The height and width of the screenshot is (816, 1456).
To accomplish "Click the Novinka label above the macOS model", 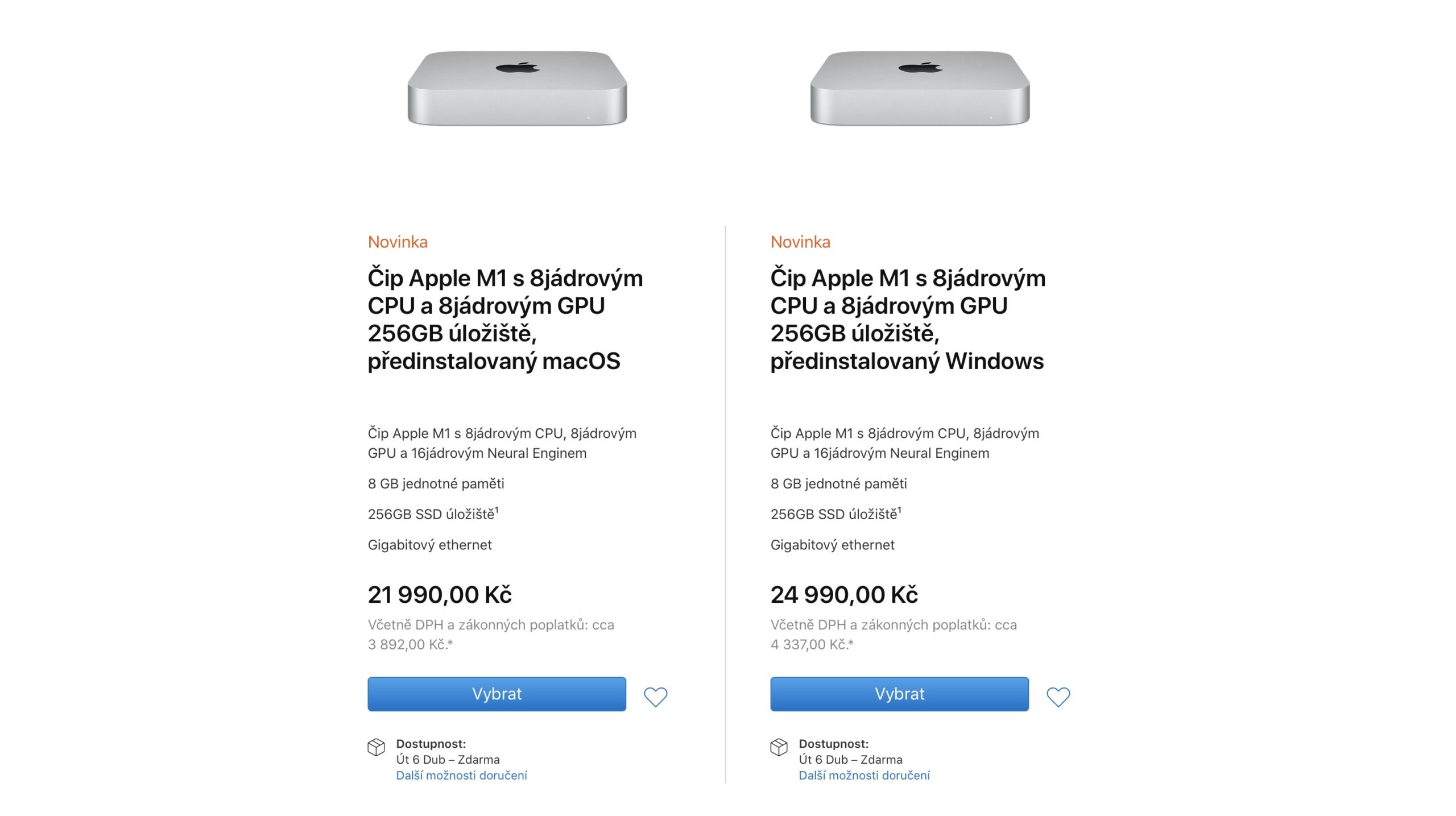I will pos(398,242).
